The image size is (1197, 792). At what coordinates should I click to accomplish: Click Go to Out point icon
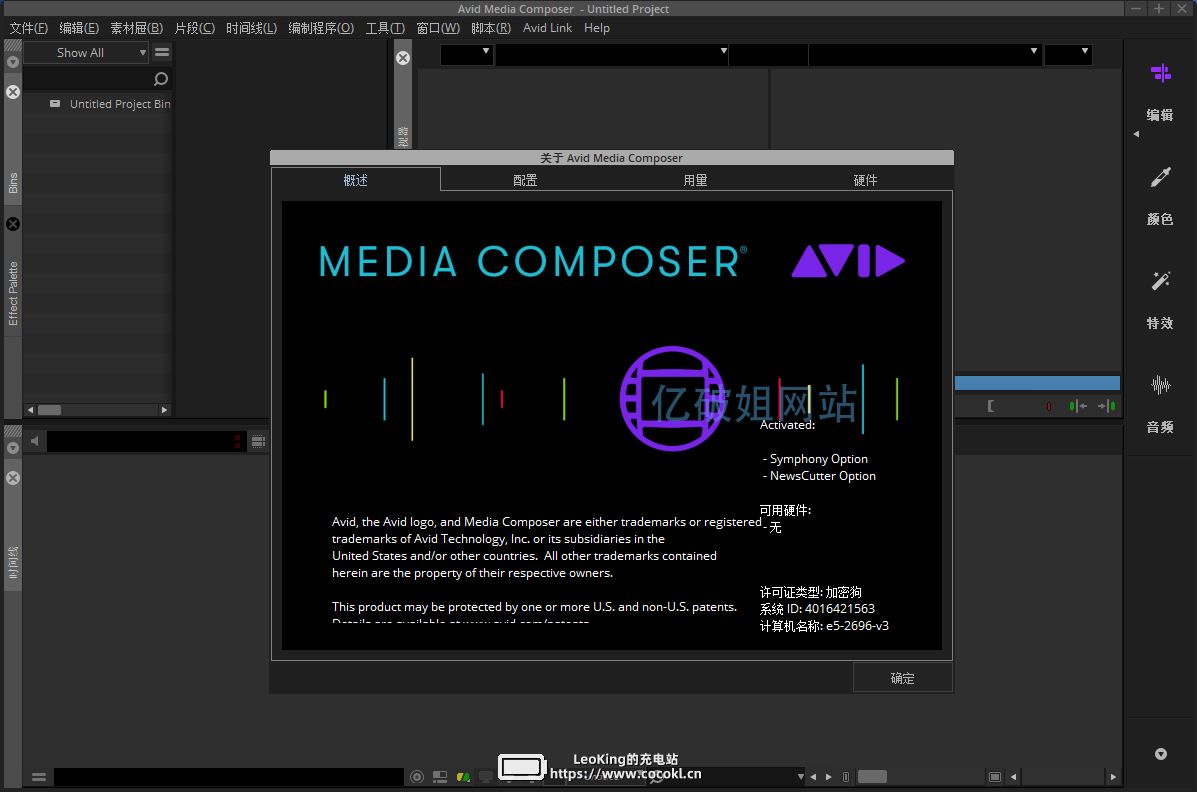(1107, 406)
